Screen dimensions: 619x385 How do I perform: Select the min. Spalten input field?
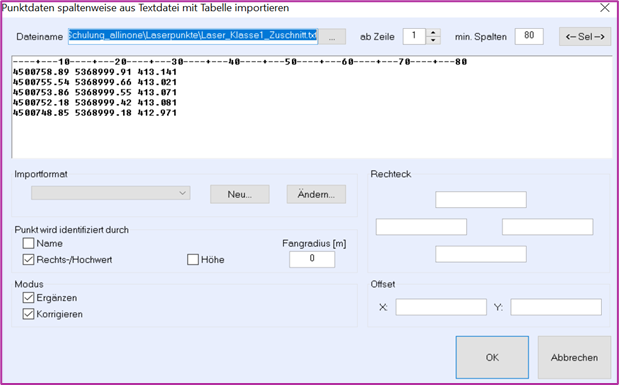[x=529, y=36]
